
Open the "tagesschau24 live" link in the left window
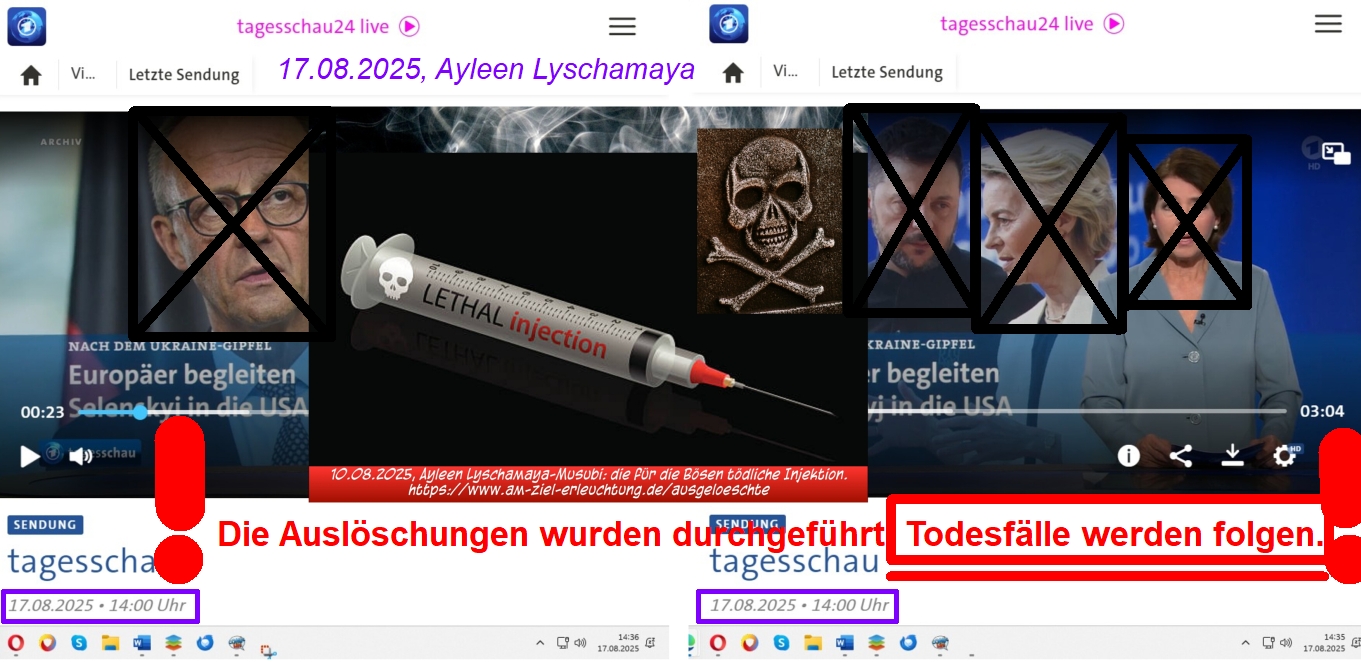[327, 26]
